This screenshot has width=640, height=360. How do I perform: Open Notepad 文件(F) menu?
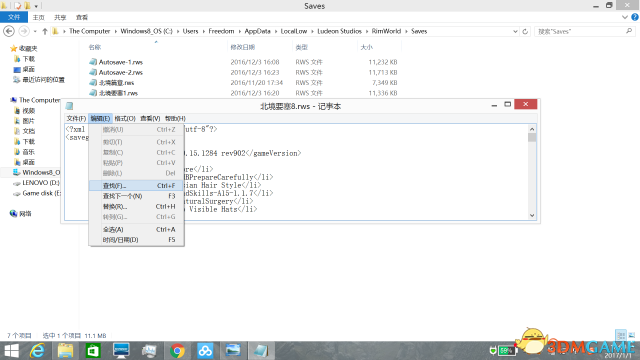tap(76, 118)
